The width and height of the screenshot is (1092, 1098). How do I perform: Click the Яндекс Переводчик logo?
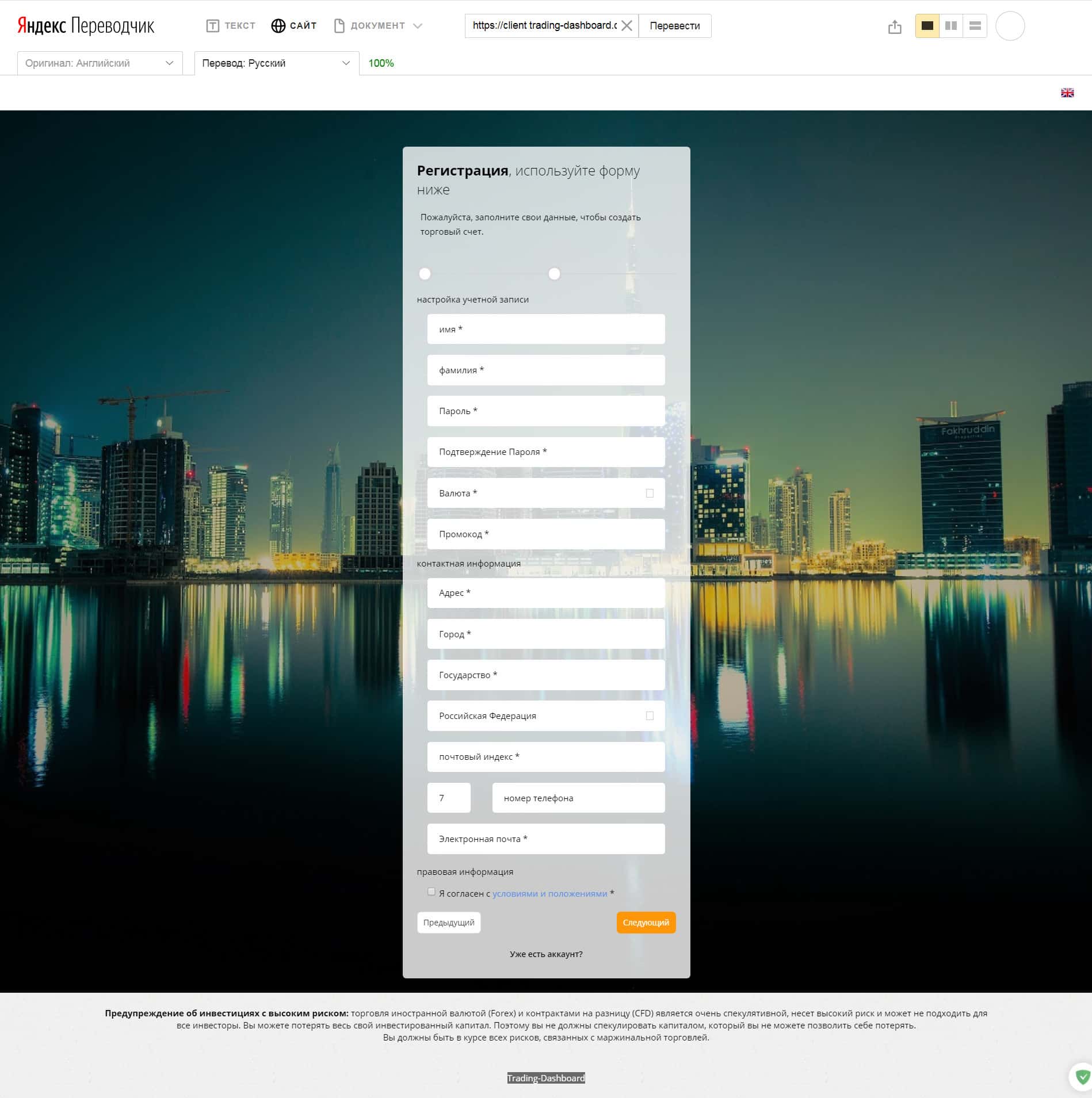[x=86, y=26]
